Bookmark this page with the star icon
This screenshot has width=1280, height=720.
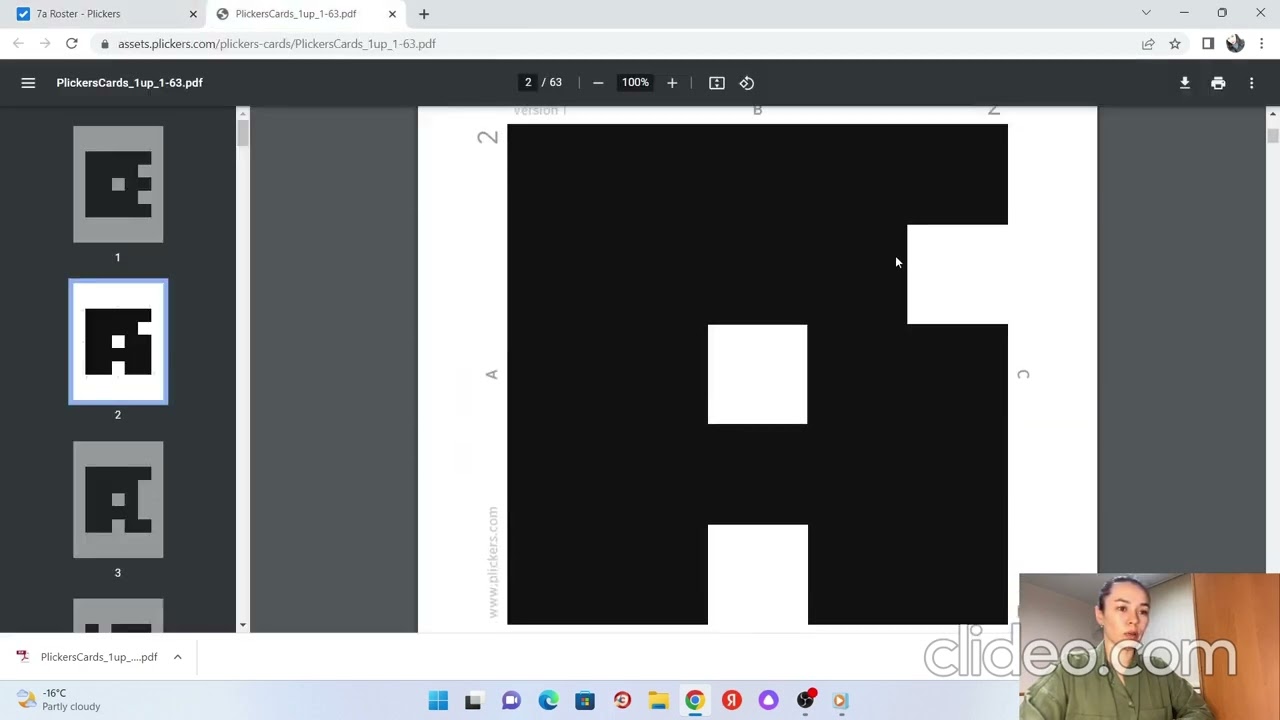[1175, 44]
